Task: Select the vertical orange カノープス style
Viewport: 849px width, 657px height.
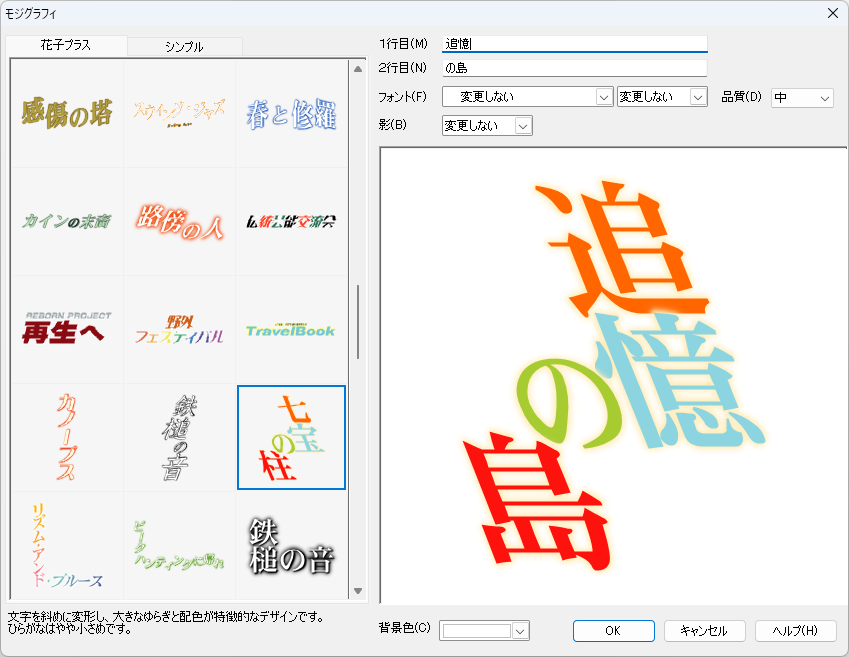Action: 67,438
